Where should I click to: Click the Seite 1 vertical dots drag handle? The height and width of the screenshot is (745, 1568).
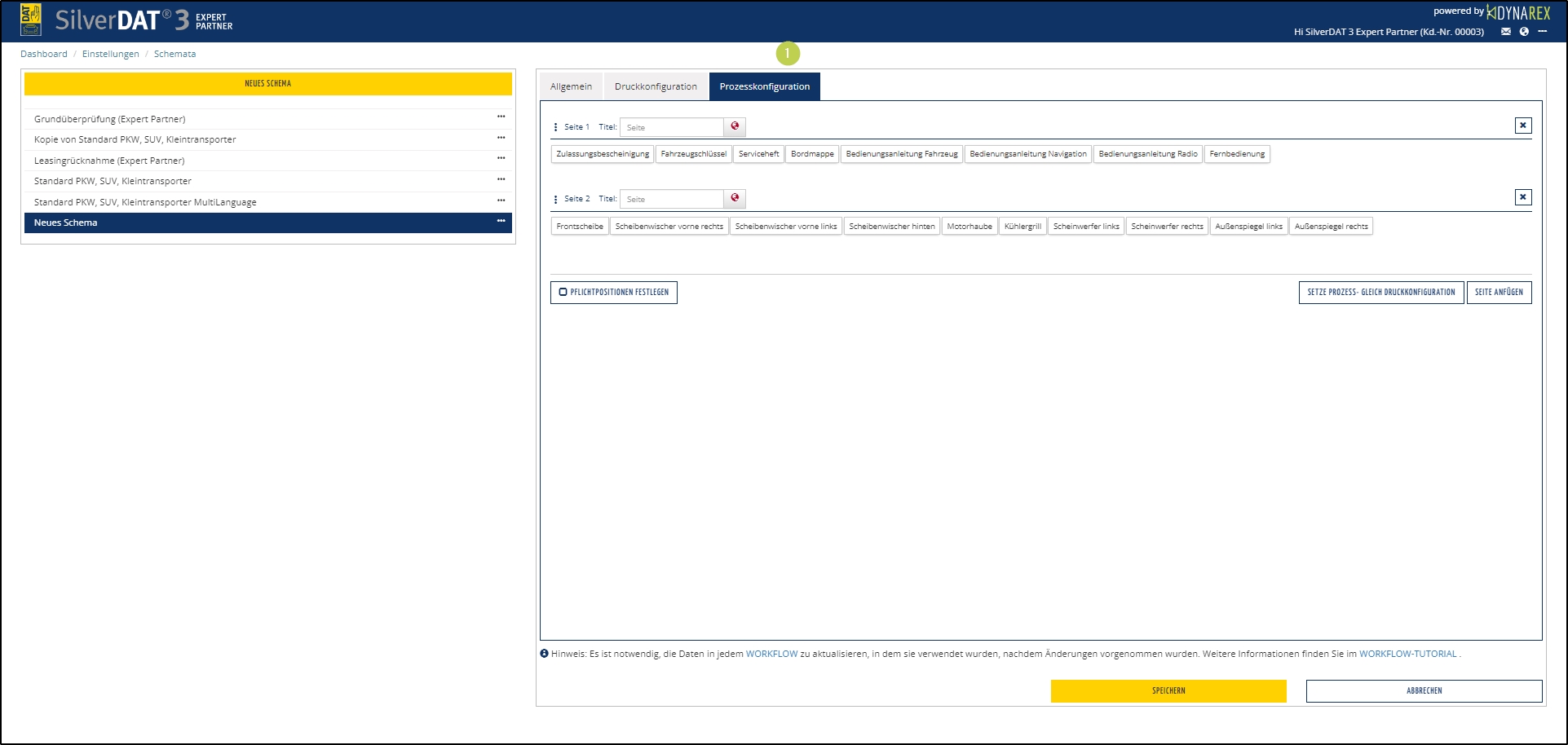point(555,127)
